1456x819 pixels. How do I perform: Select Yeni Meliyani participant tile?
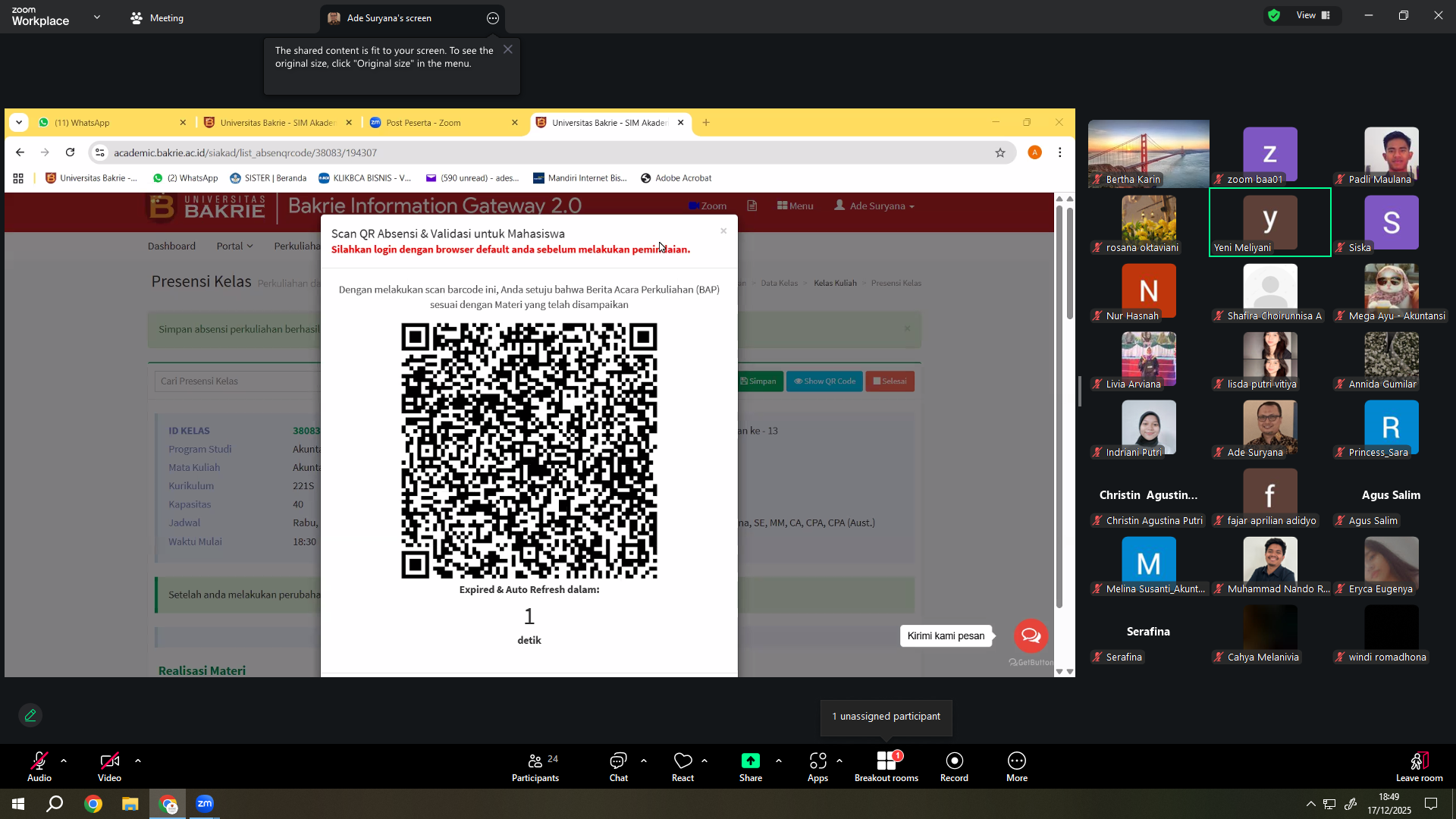point(1270,222)
